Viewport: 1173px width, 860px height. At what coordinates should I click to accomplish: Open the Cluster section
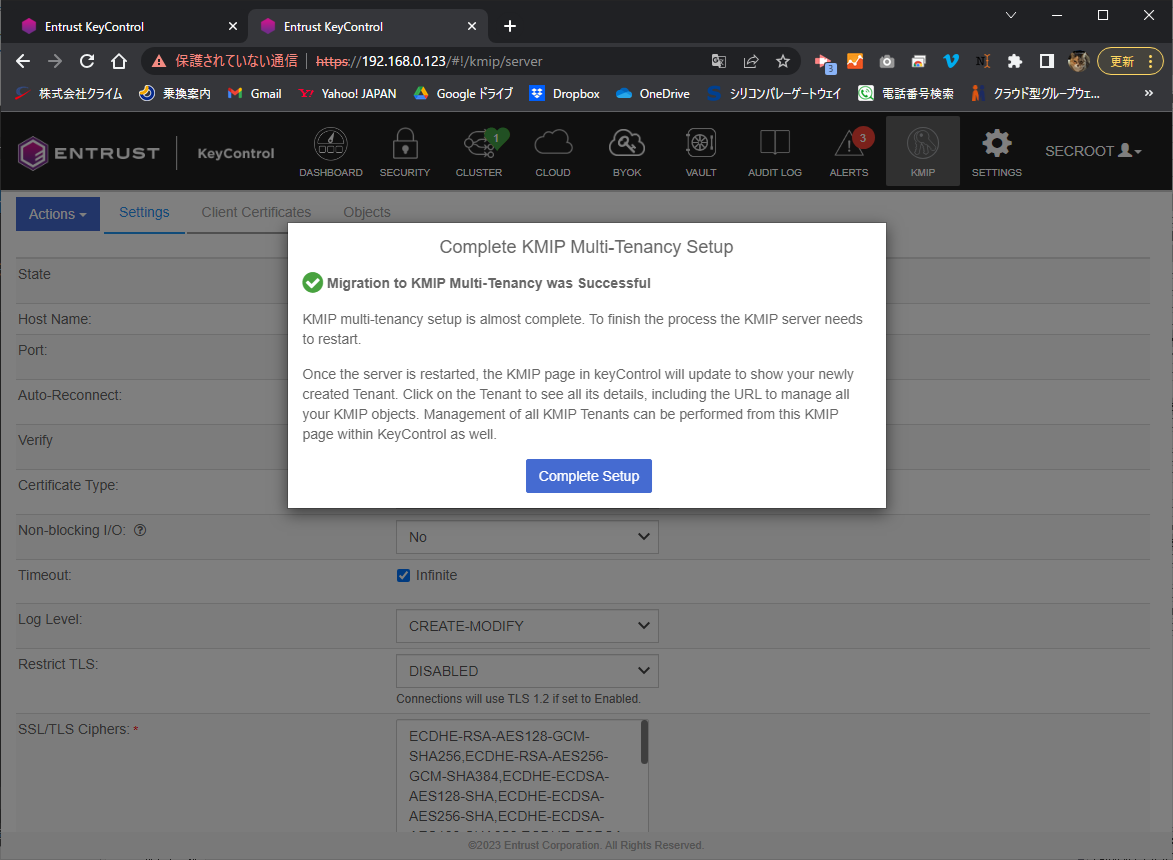479,152
